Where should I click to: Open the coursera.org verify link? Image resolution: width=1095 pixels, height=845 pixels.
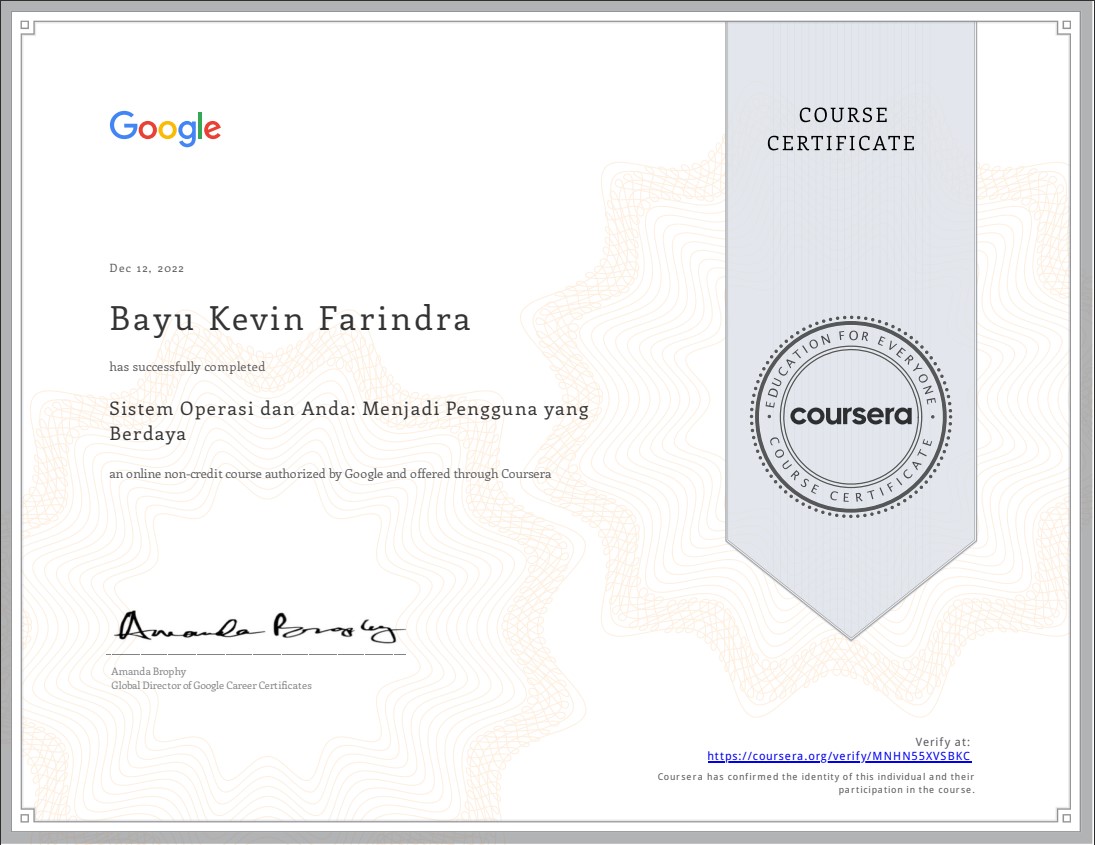click(x=839, y=757)
